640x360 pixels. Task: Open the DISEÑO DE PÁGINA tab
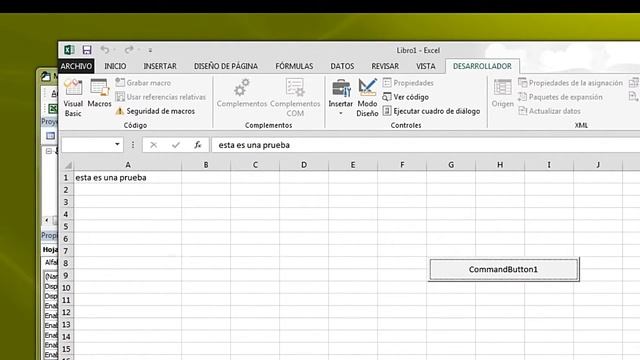tap(226, 66)
